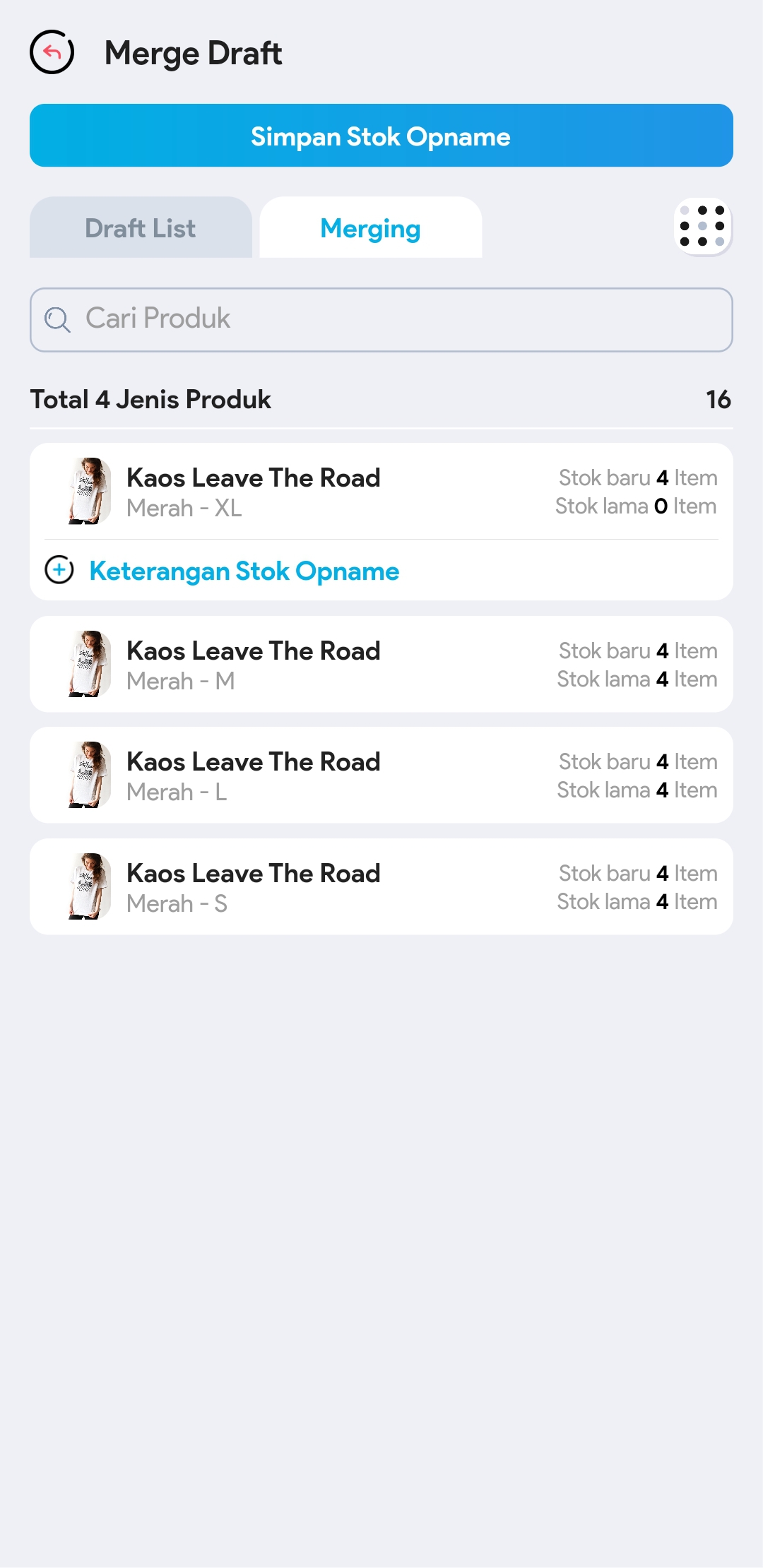Image resolution: width=763 pixels, height=1568 pixels.
Task: Select the Merging tab
Action: point(371,228)
